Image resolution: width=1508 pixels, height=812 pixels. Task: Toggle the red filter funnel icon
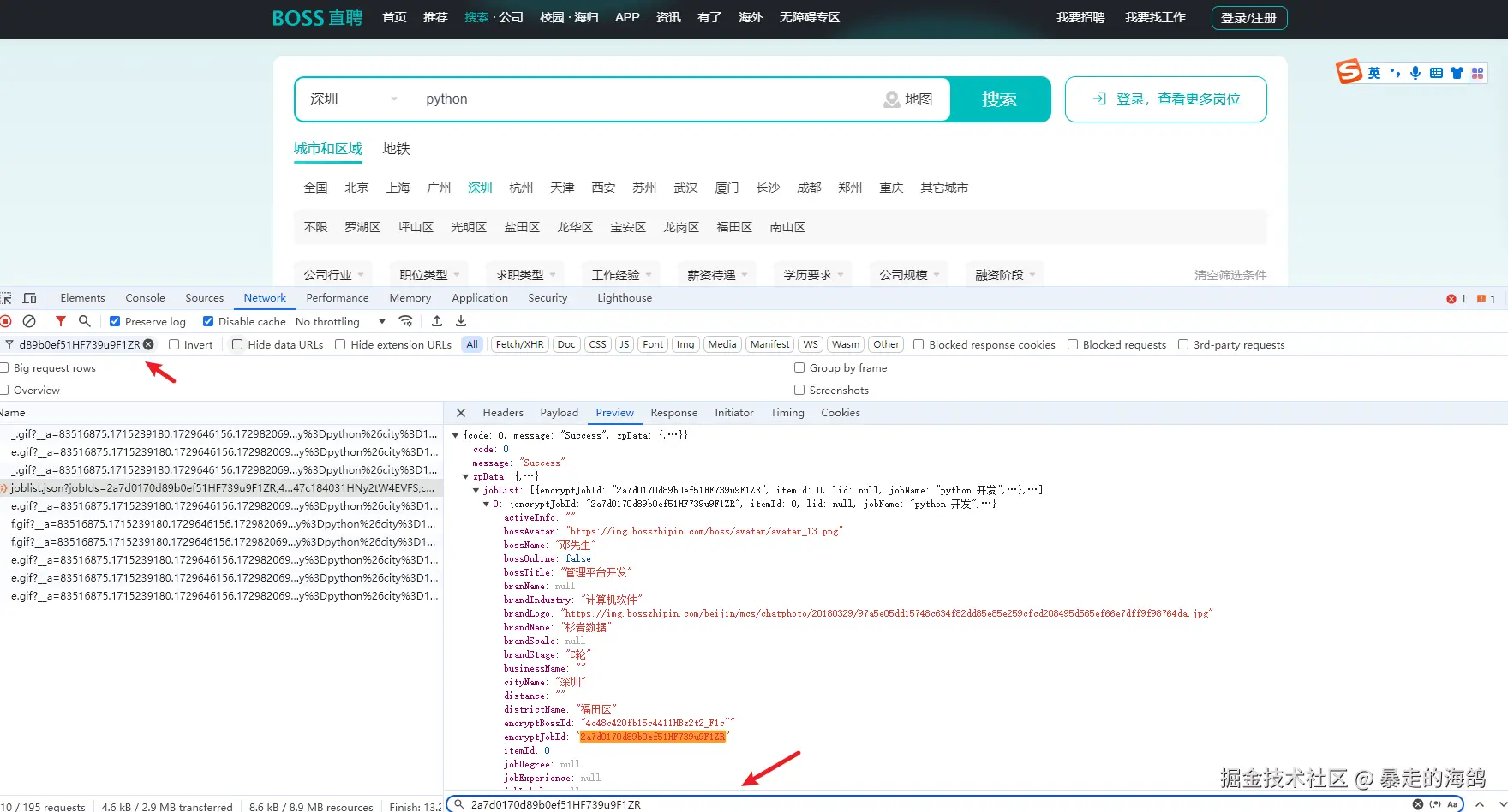(60, 321)
